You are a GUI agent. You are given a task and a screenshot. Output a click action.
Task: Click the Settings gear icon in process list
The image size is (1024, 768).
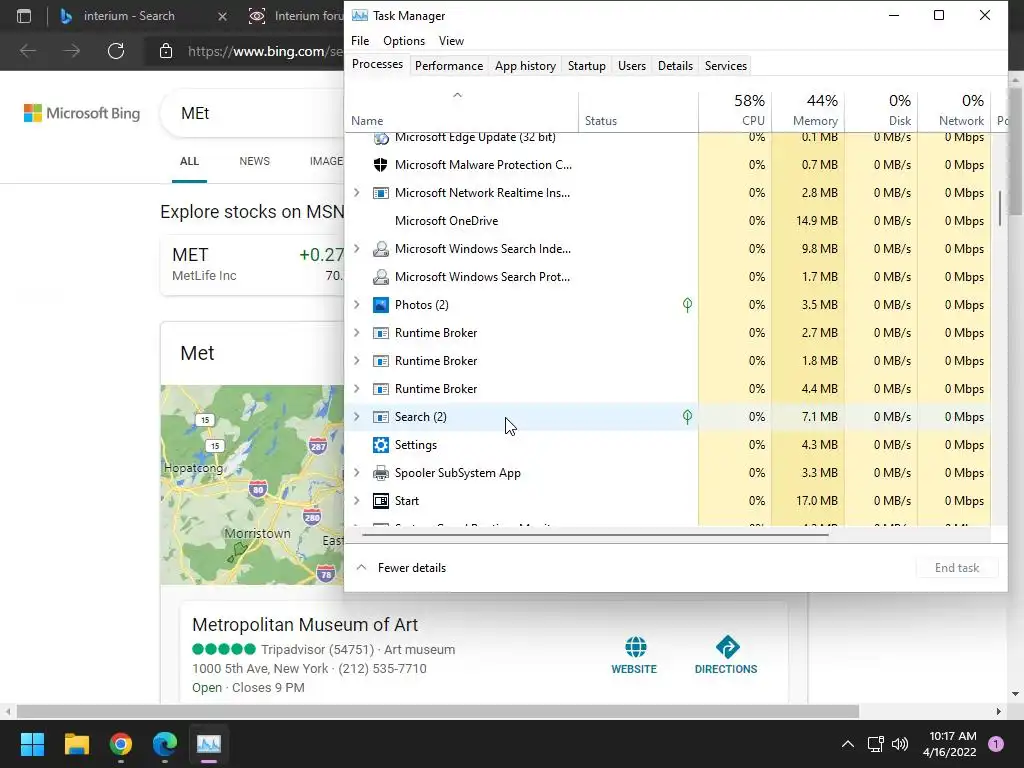point(380,445)
